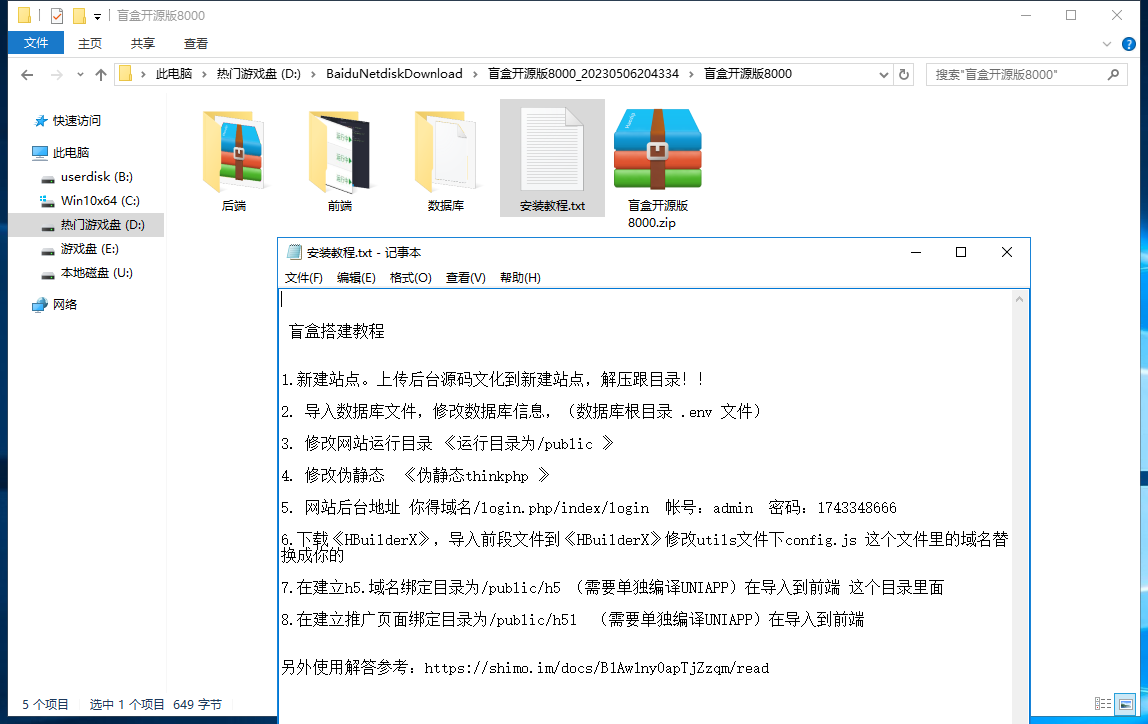Open the address bar history dropdown
The width and height of the screenshot is (1148, 724).
click(x=883, y=74)
